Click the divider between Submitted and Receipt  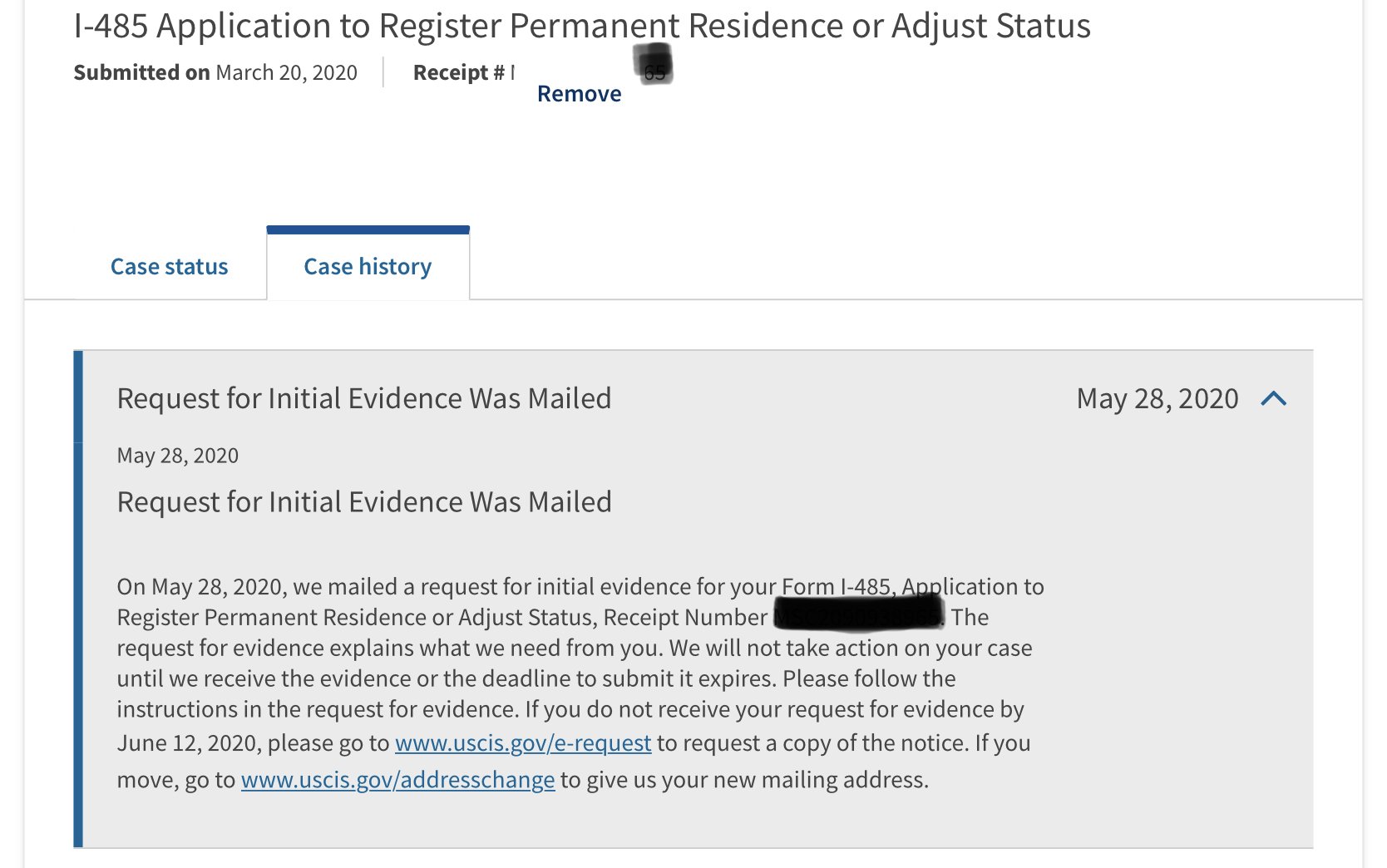(383, 72)
